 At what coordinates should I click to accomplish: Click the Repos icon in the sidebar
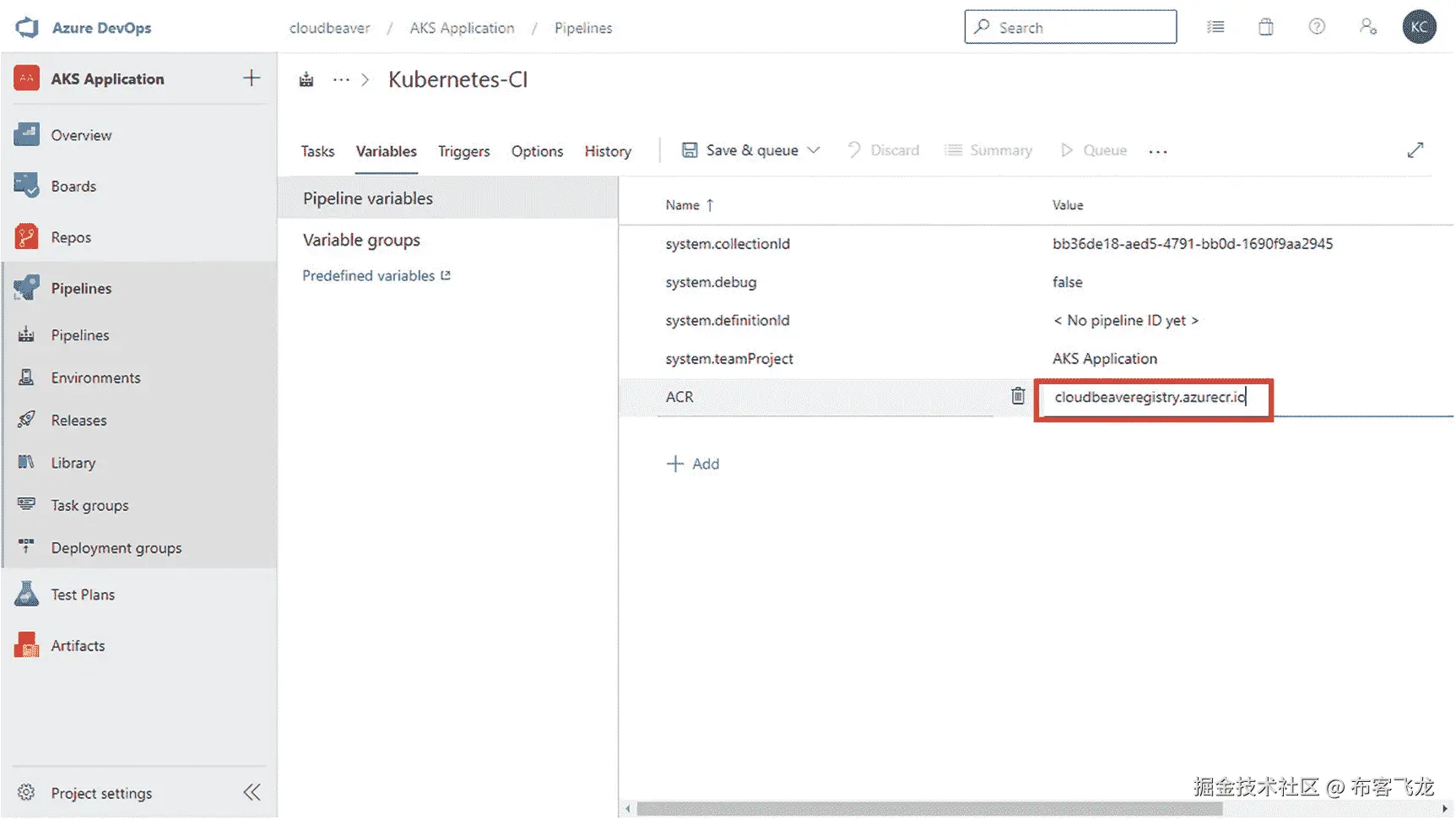27,237
